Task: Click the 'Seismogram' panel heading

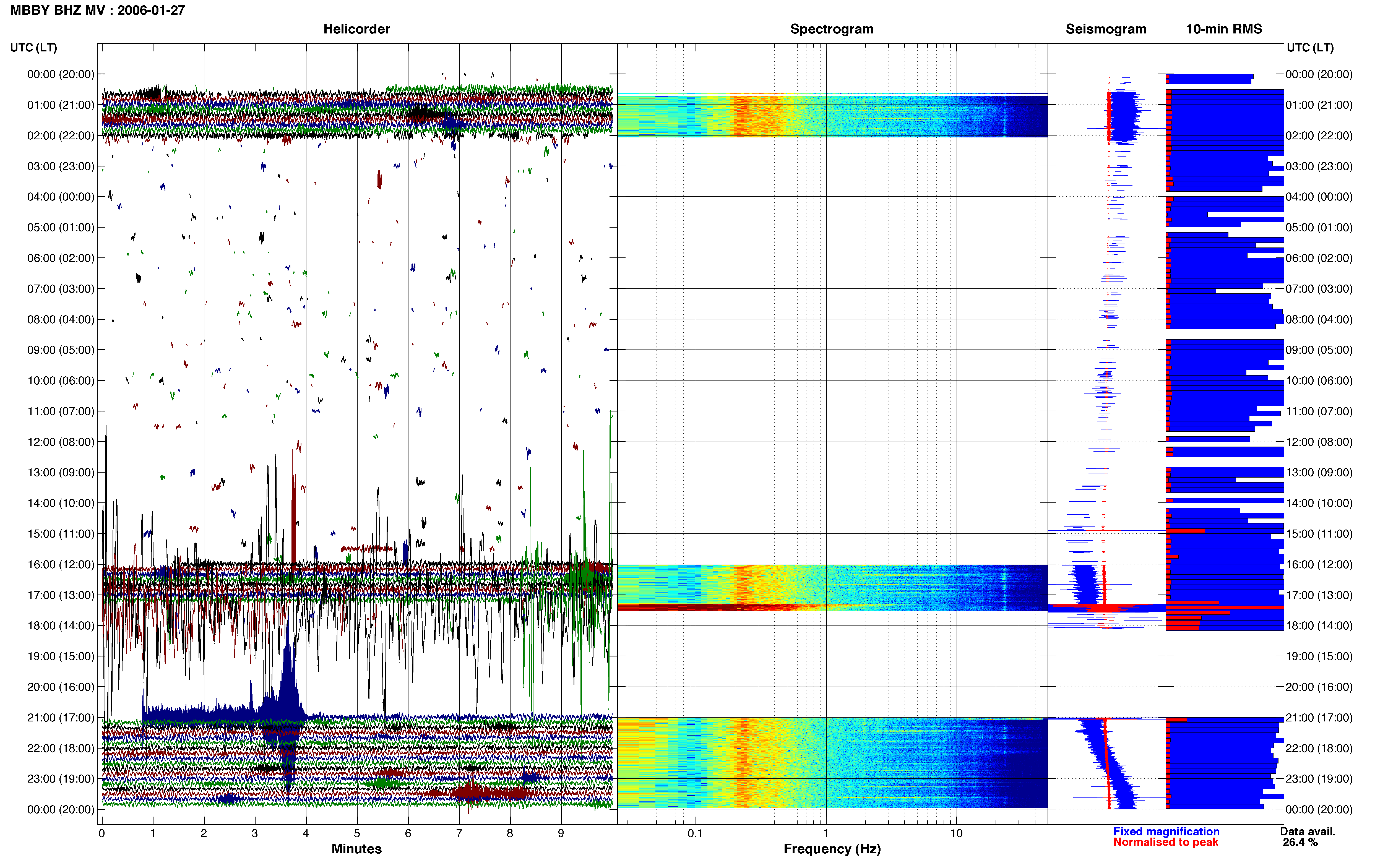Action: coord(1106,29)
